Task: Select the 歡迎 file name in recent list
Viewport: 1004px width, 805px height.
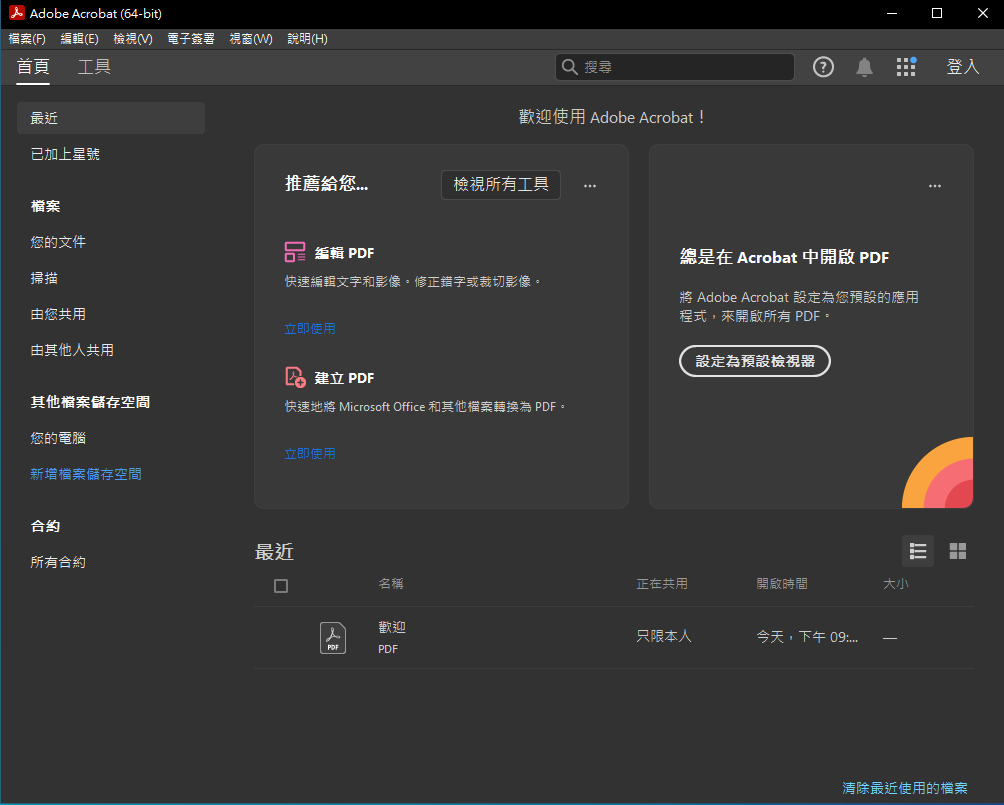Action: coord(392,627)
